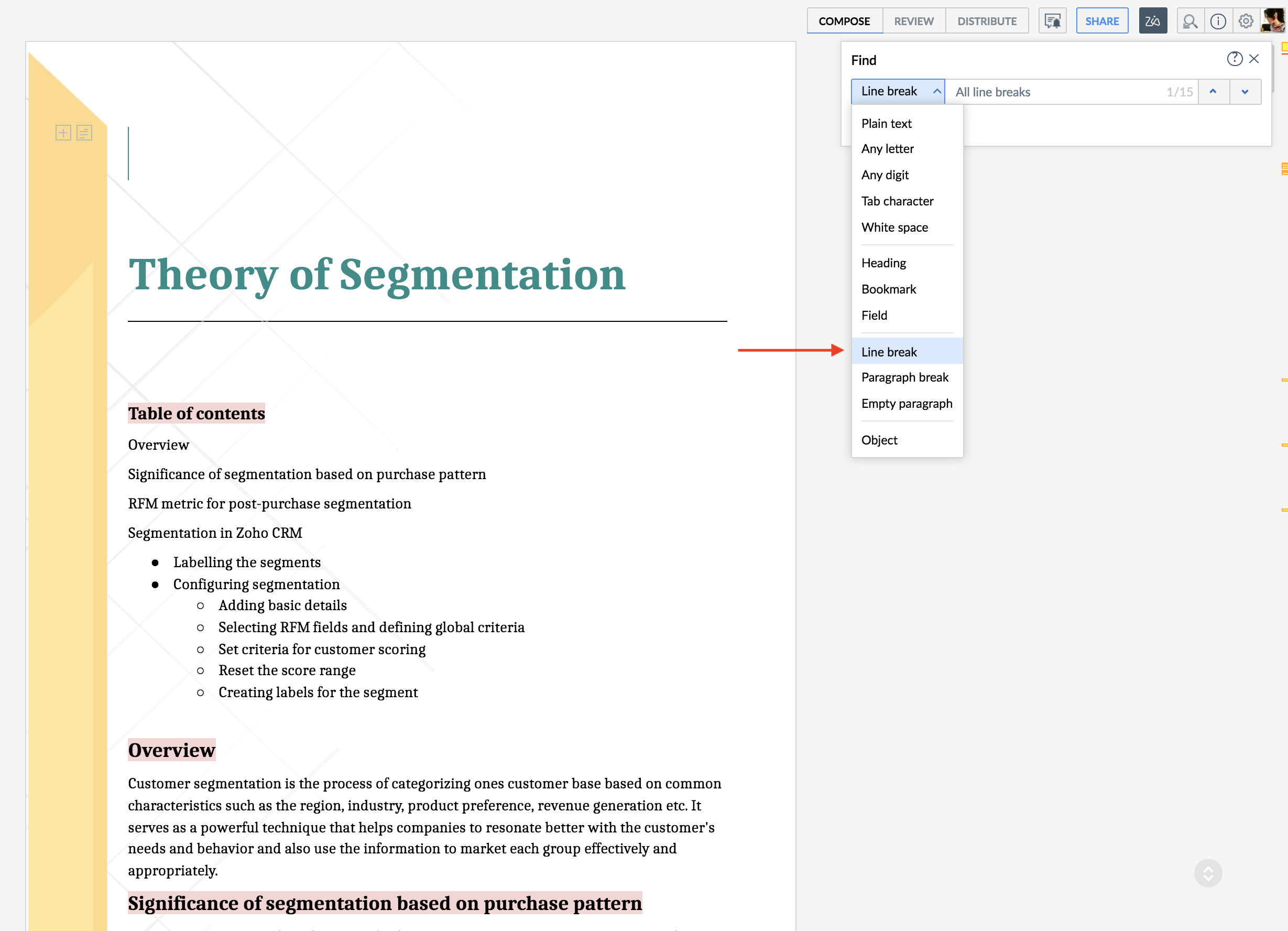Choose the Heading search option
Screen dimensions: 1288x931
click(883, 263)
